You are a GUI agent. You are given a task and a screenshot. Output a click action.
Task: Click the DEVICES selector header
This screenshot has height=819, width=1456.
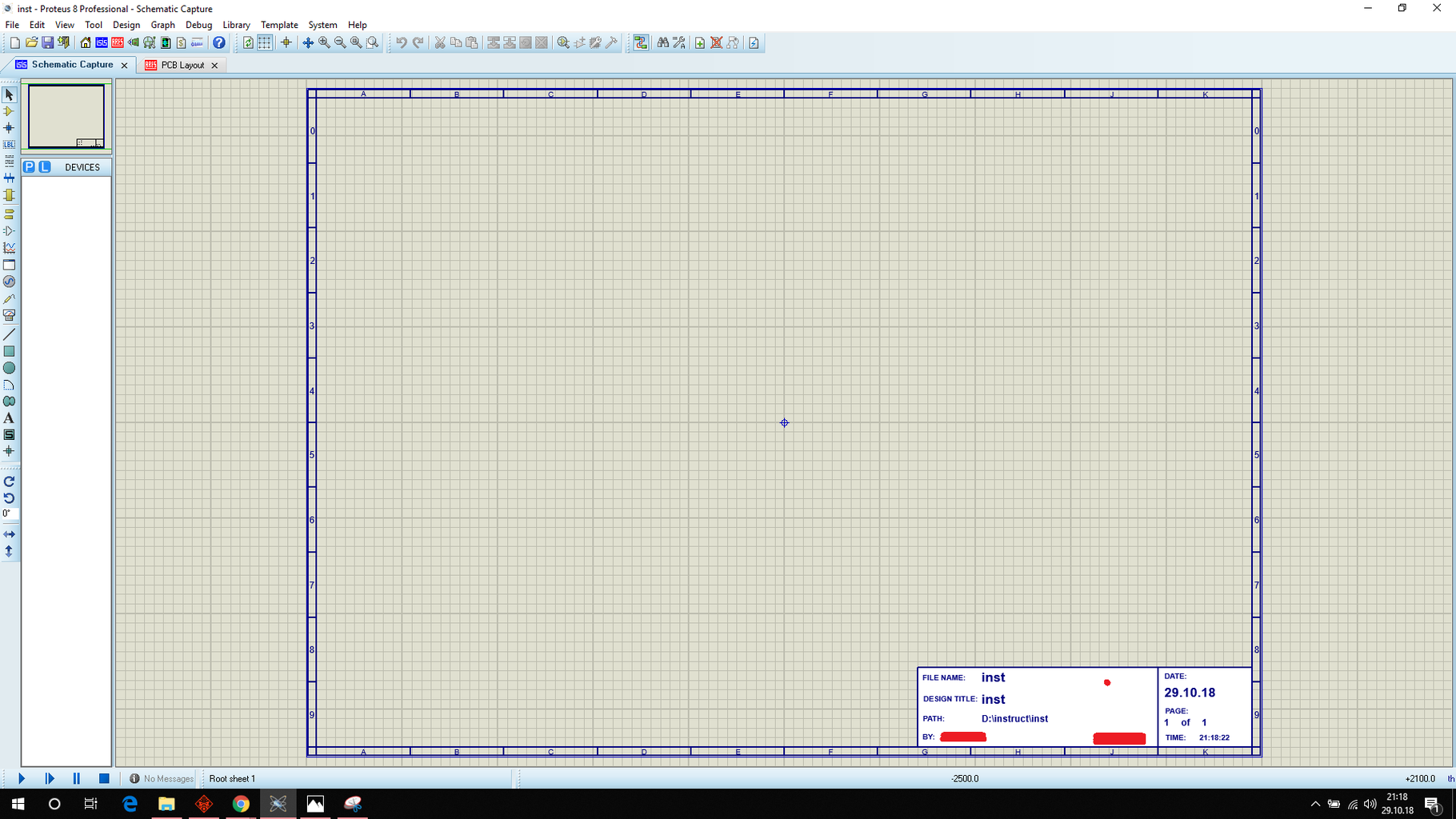pyautogui.click(x=82, y=167)
